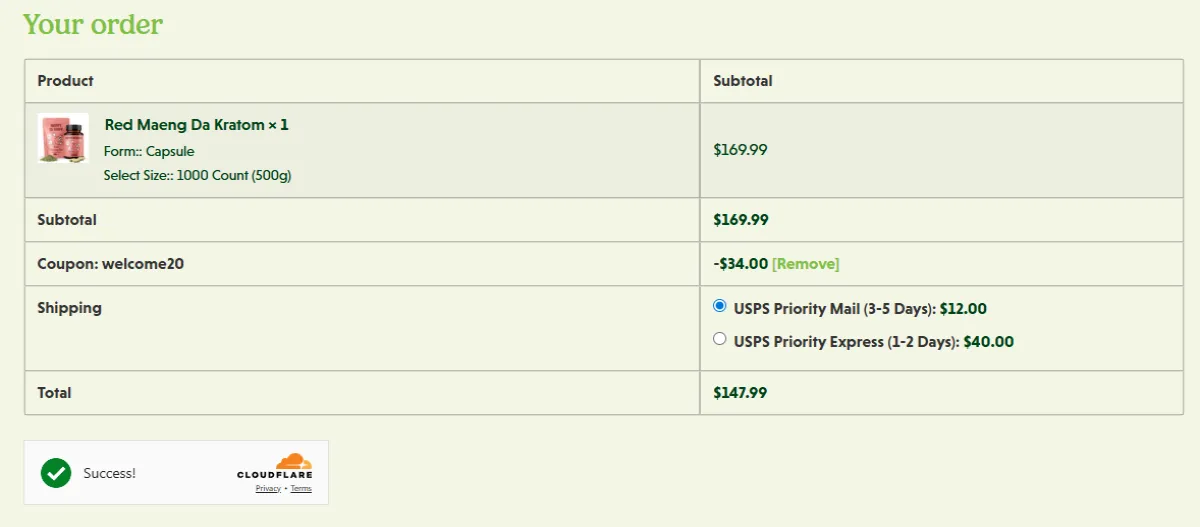
Task: Select the USPS Priority Mail radio button
Action: point(720,306)
